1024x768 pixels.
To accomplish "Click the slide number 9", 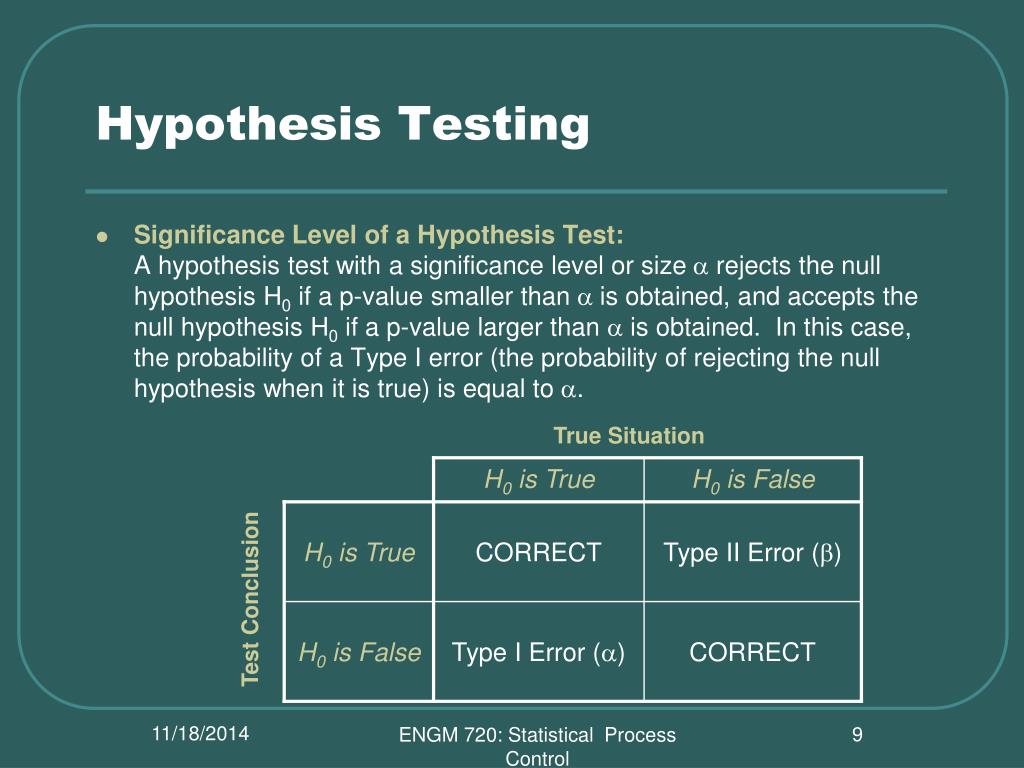I will click(857, 735).
